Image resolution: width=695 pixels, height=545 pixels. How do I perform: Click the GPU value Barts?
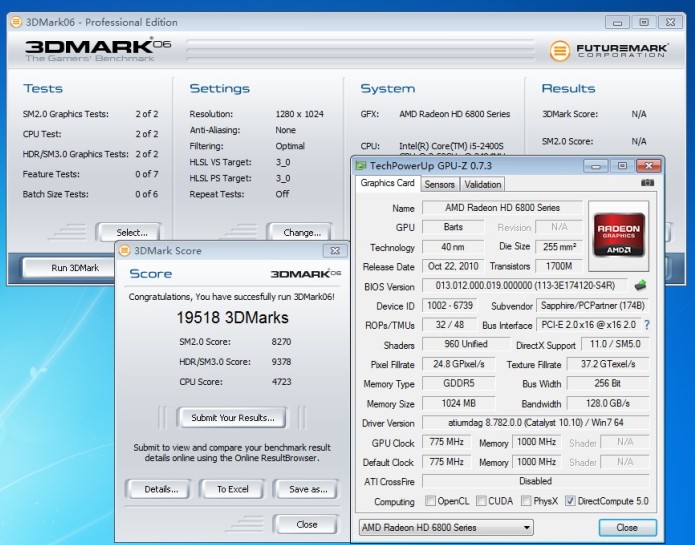(x=453, y=227)
